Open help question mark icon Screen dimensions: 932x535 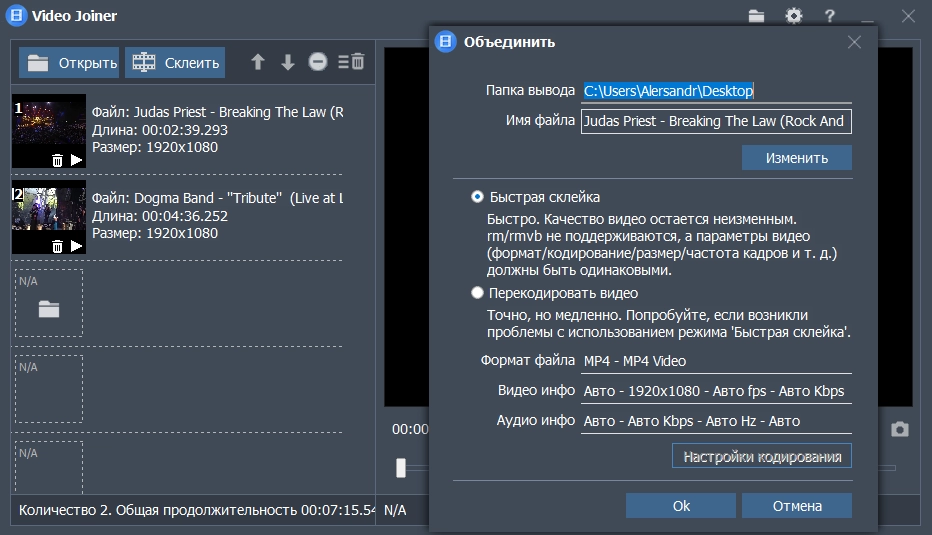tap(830, 16)
